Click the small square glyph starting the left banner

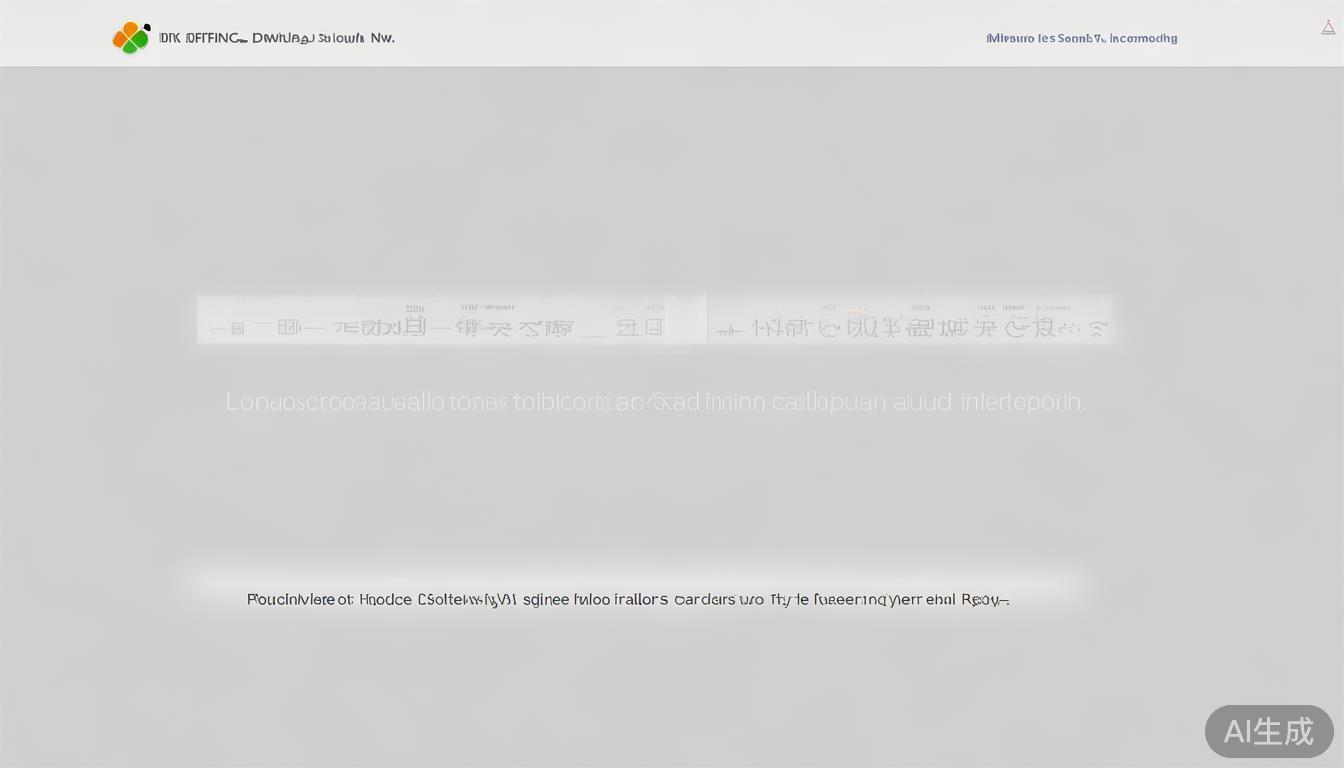coord(237,327)
